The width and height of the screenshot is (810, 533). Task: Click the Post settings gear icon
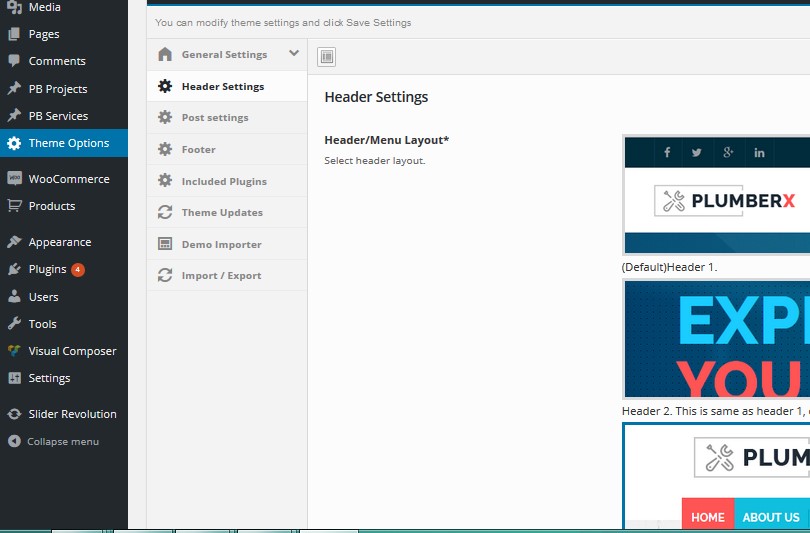[x=165, y=117]
